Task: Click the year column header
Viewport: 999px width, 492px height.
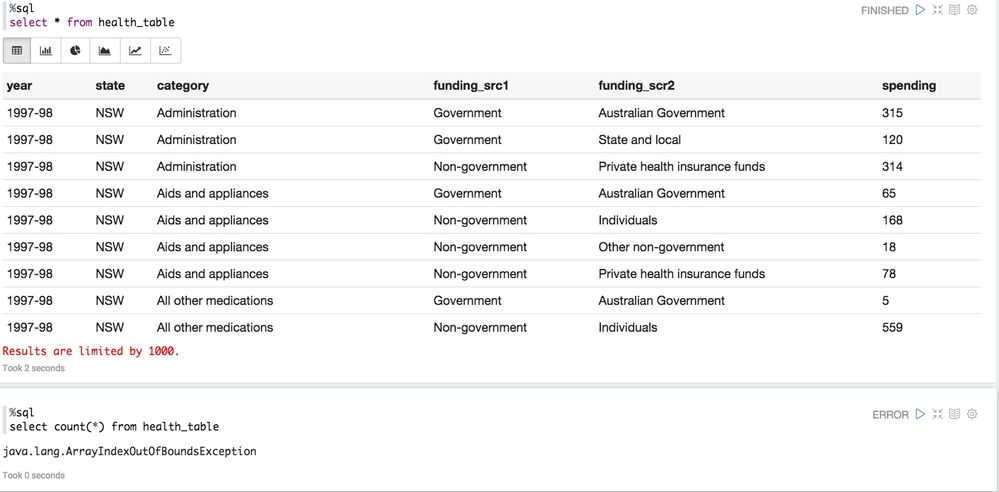Action: pyautogui.click(x=20, y=86)
